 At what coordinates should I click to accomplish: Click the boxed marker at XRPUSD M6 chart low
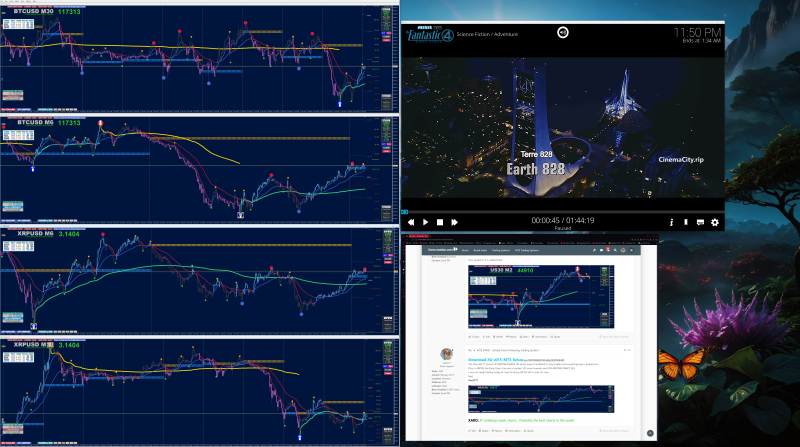tap(34, 327)
